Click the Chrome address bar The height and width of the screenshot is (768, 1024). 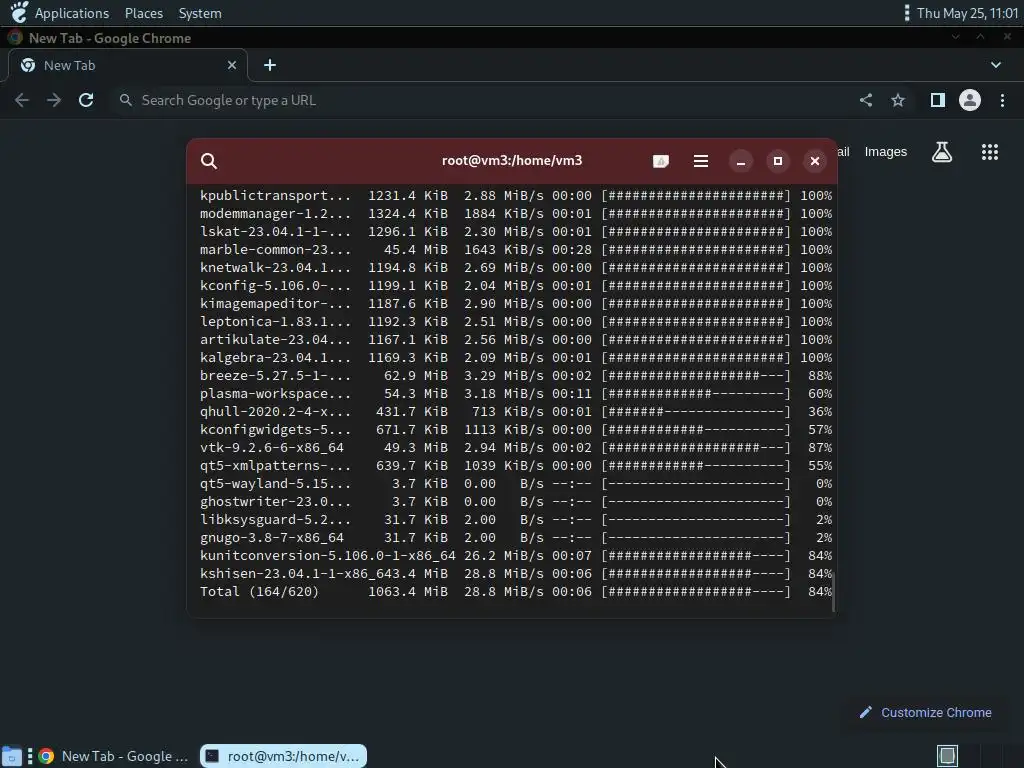pos(483,100)
